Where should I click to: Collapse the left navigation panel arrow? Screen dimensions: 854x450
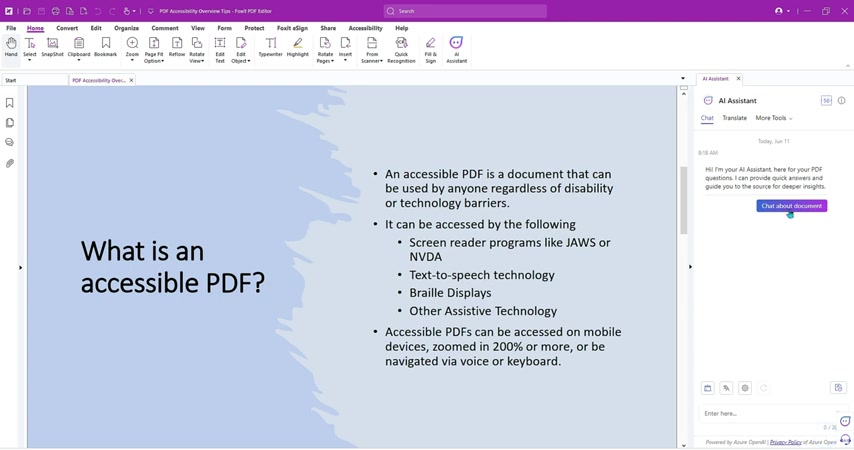click(21, 267)
